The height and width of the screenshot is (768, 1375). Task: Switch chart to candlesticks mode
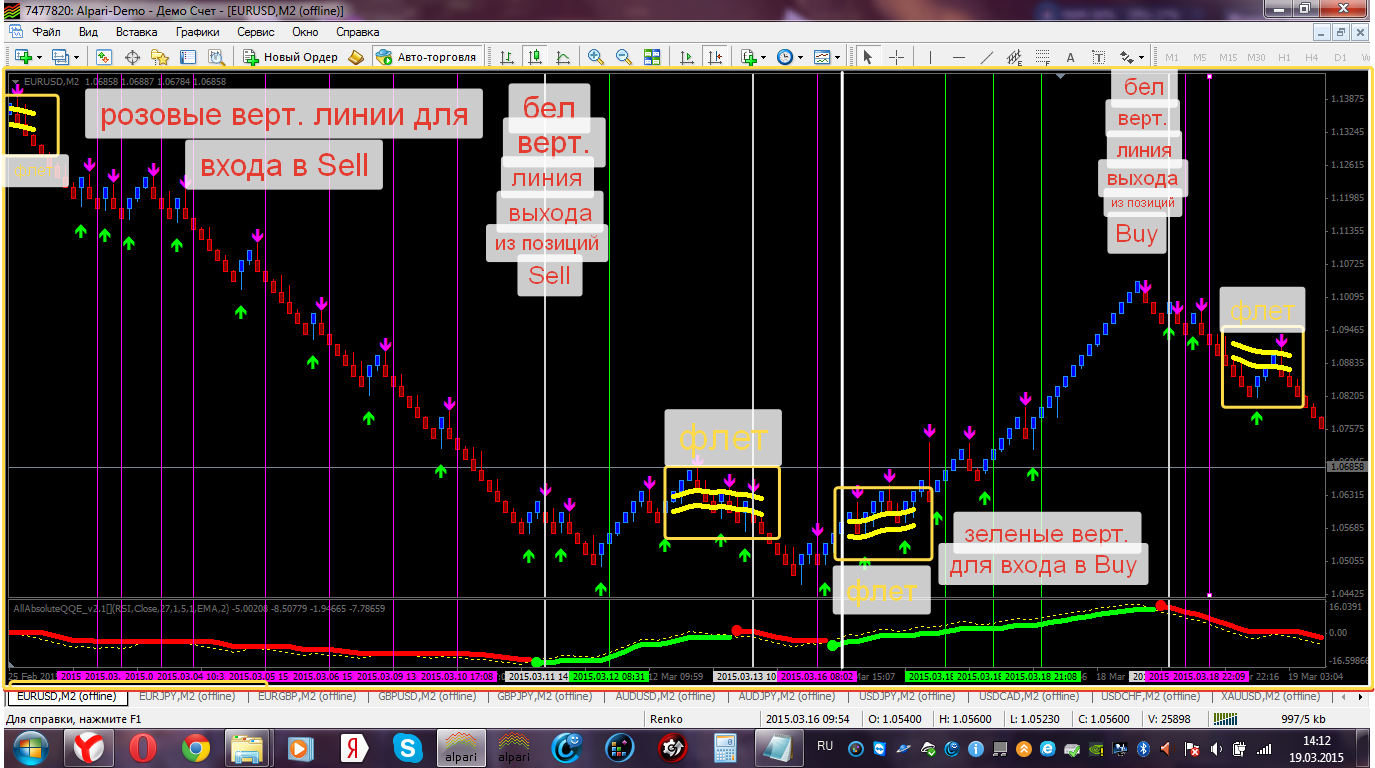[x=536, y=57]
